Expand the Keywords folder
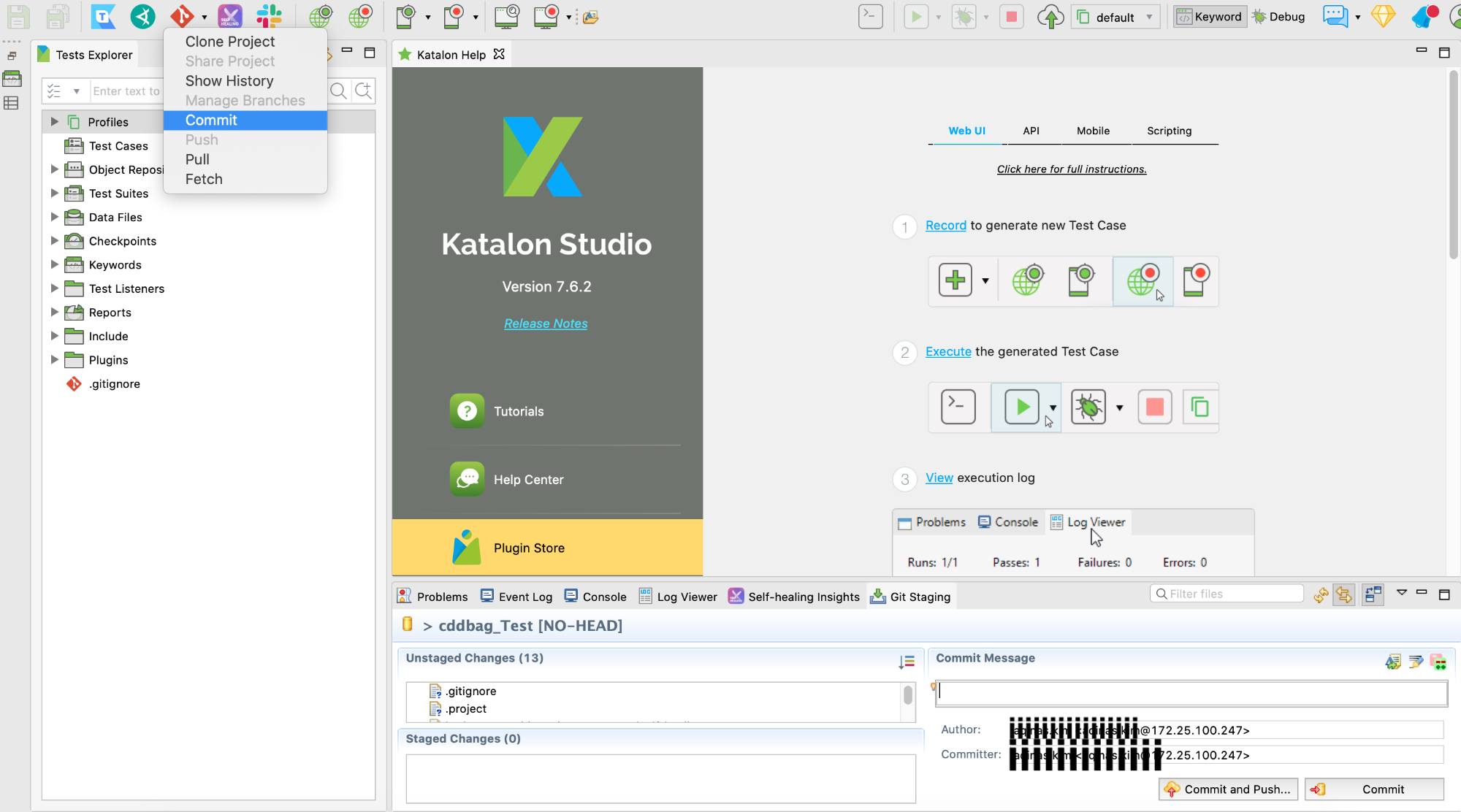This screenshot has height=812, width=1461. point(54,264)
